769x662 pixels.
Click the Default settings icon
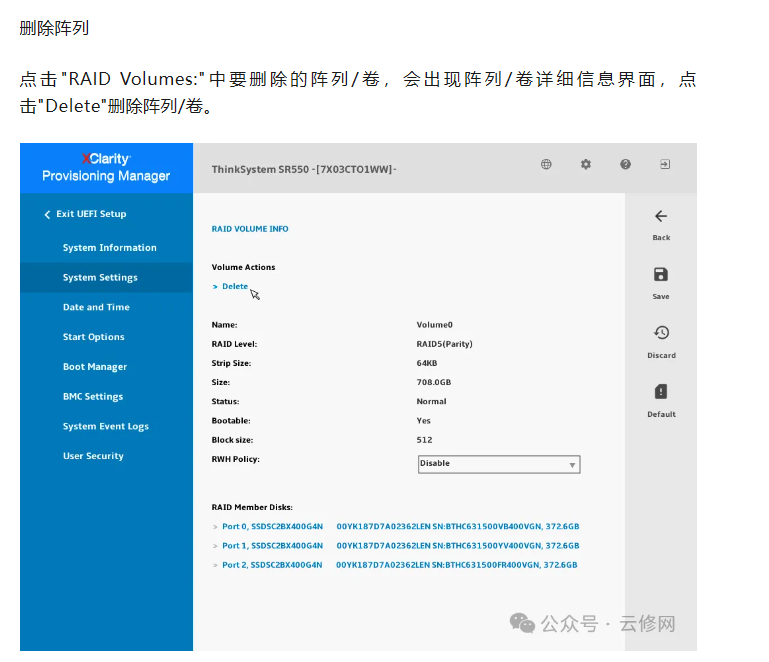click(x=661, y=392)
